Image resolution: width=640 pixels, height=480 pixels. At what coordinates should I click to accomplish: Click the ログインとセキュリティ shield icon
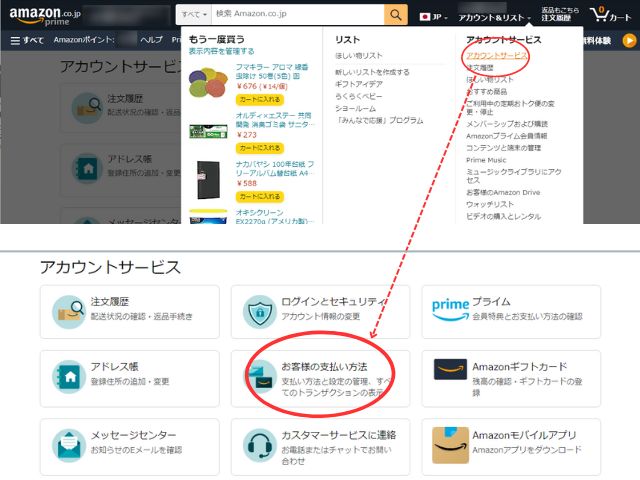260,312
